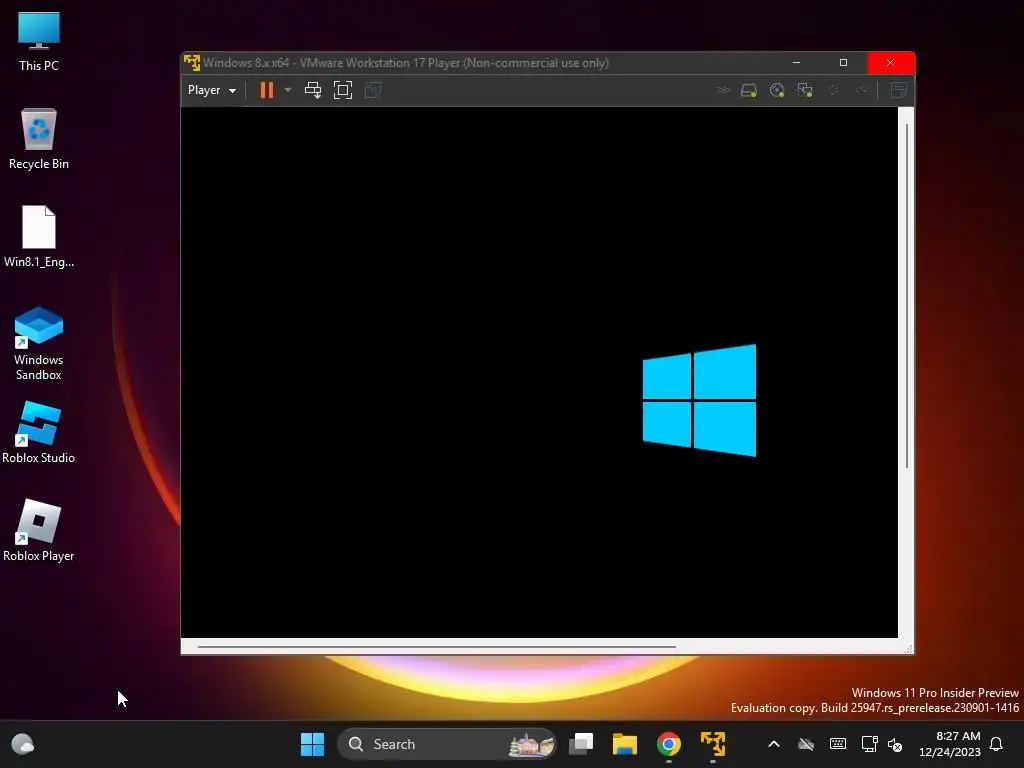
Task: Select This PC desktop icon
Action: coord(39,42)
